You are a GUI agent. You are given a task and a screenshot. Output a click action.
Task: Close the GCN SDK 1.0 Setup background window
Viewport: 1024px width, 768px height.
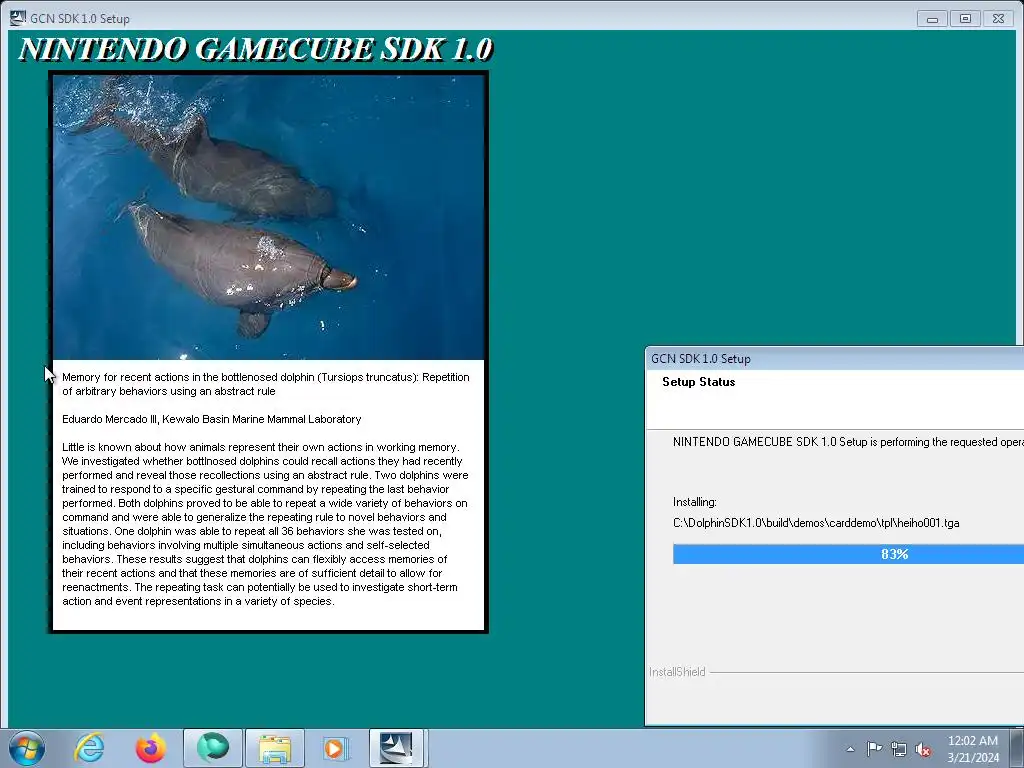[x=999, y=19]
